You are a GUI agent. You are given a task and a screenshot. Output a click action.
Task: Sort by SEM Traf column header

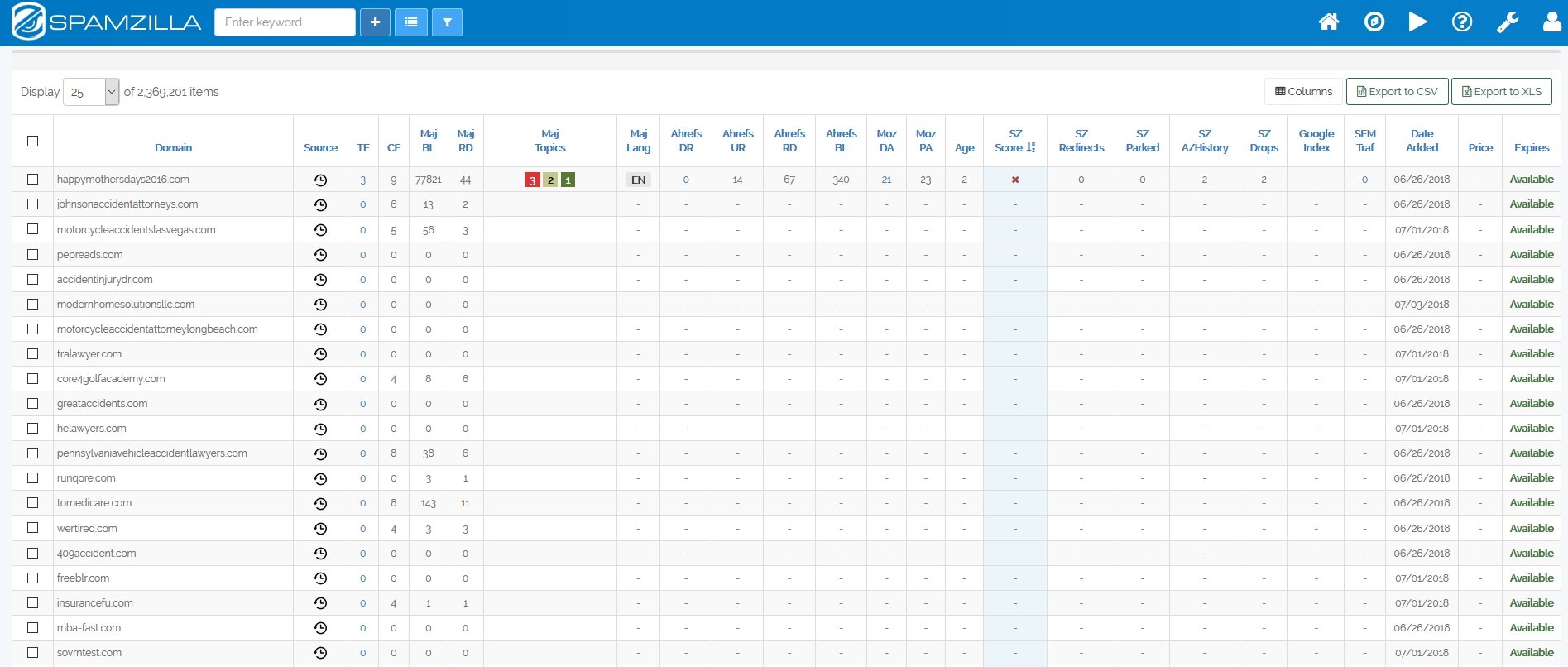coord(1364,141)
